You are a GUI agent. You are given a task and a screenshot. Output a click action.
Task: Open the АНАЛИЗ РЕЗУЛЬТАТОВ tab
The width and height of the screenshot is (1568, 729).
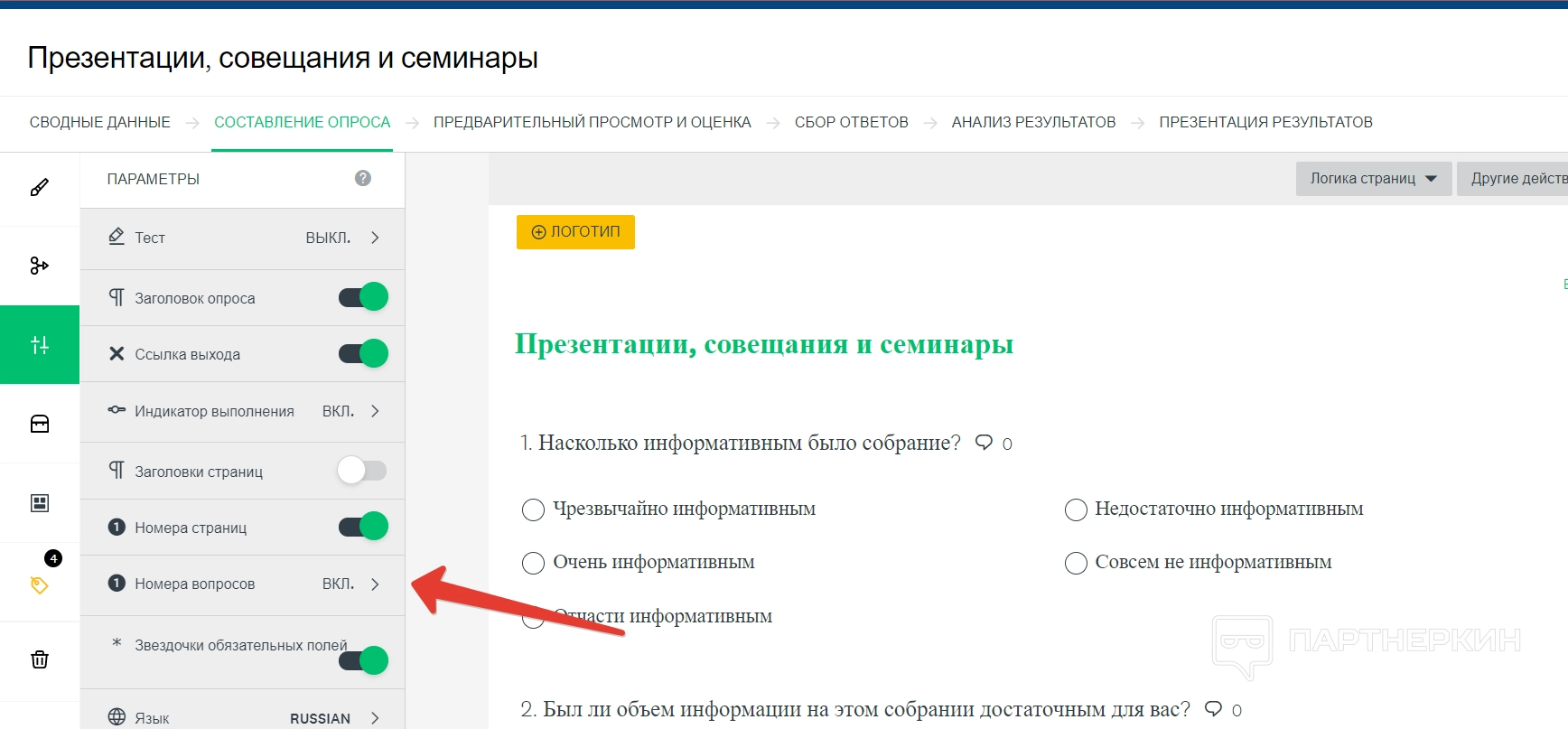click(1034, 122)
